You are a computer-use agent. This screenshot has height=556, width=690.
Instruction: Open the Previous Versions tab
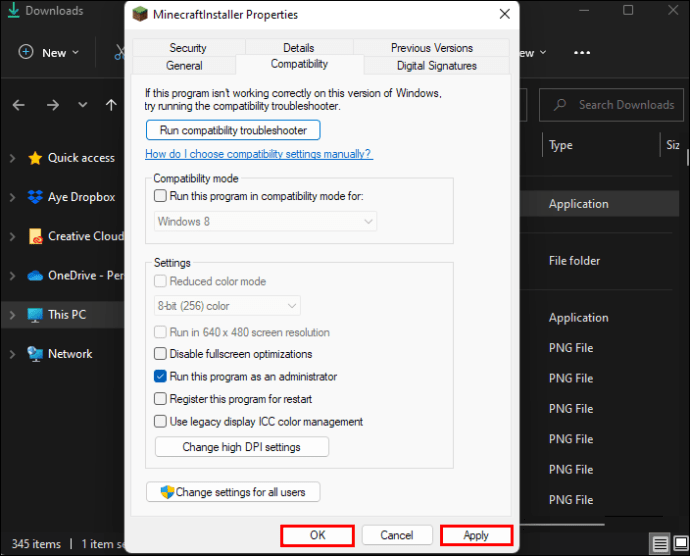pos(432,48)
